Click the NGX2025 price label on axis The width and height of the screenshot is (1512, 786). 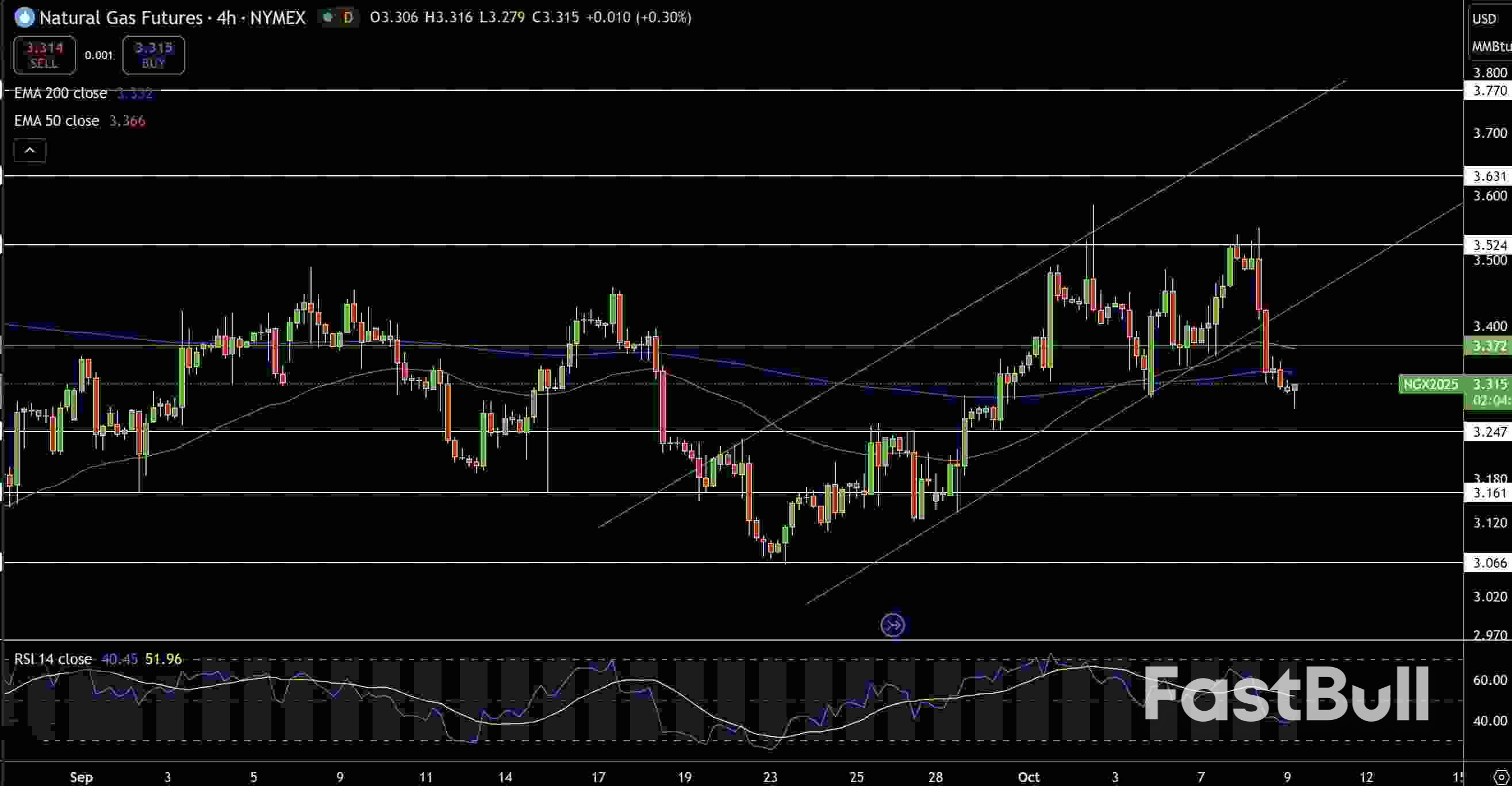pyautogui.click(x=1430, y=384)
